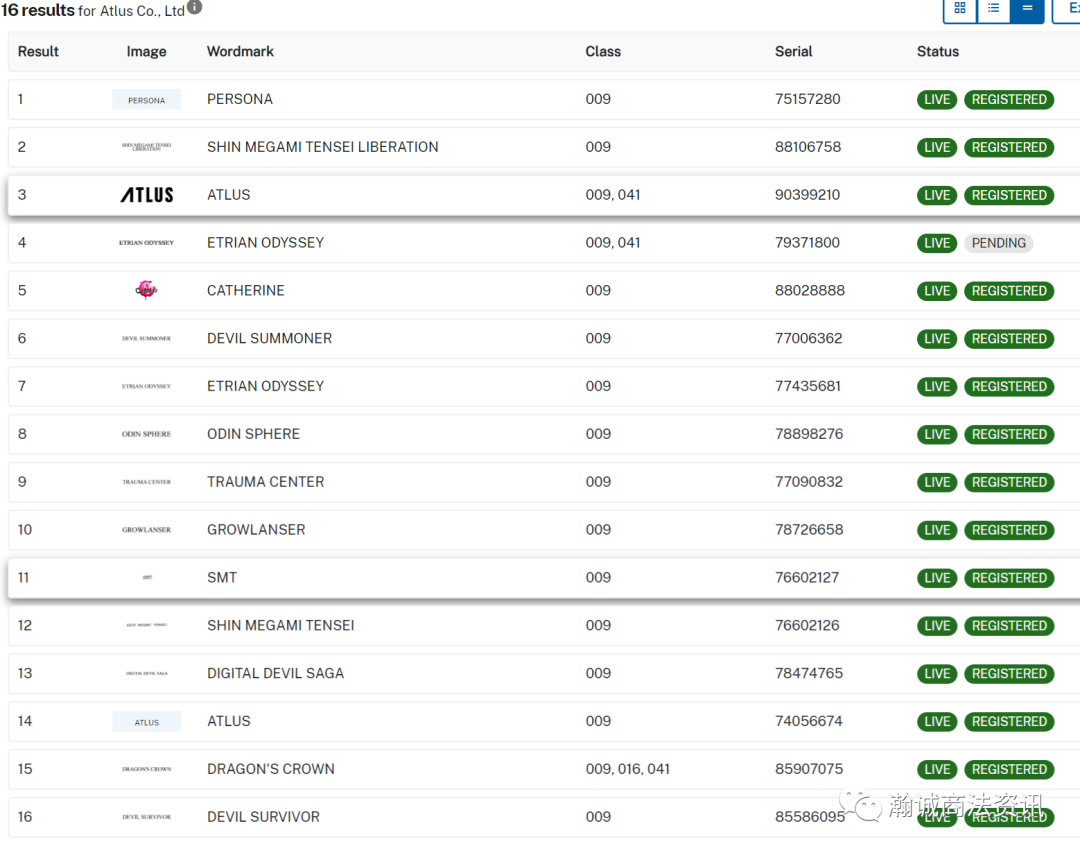The width and height of the screenshot is (1080, 853).
Task: Click the LIVE badge in the GROWLANSER row
Action: tap(937, 531)
